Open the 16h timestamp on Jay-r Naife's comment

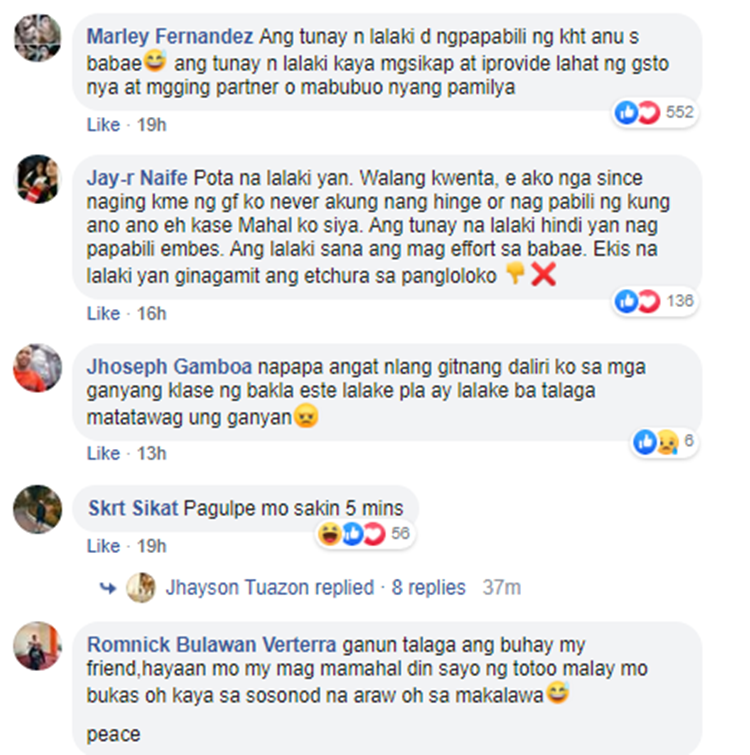click(x=152, y=313)
